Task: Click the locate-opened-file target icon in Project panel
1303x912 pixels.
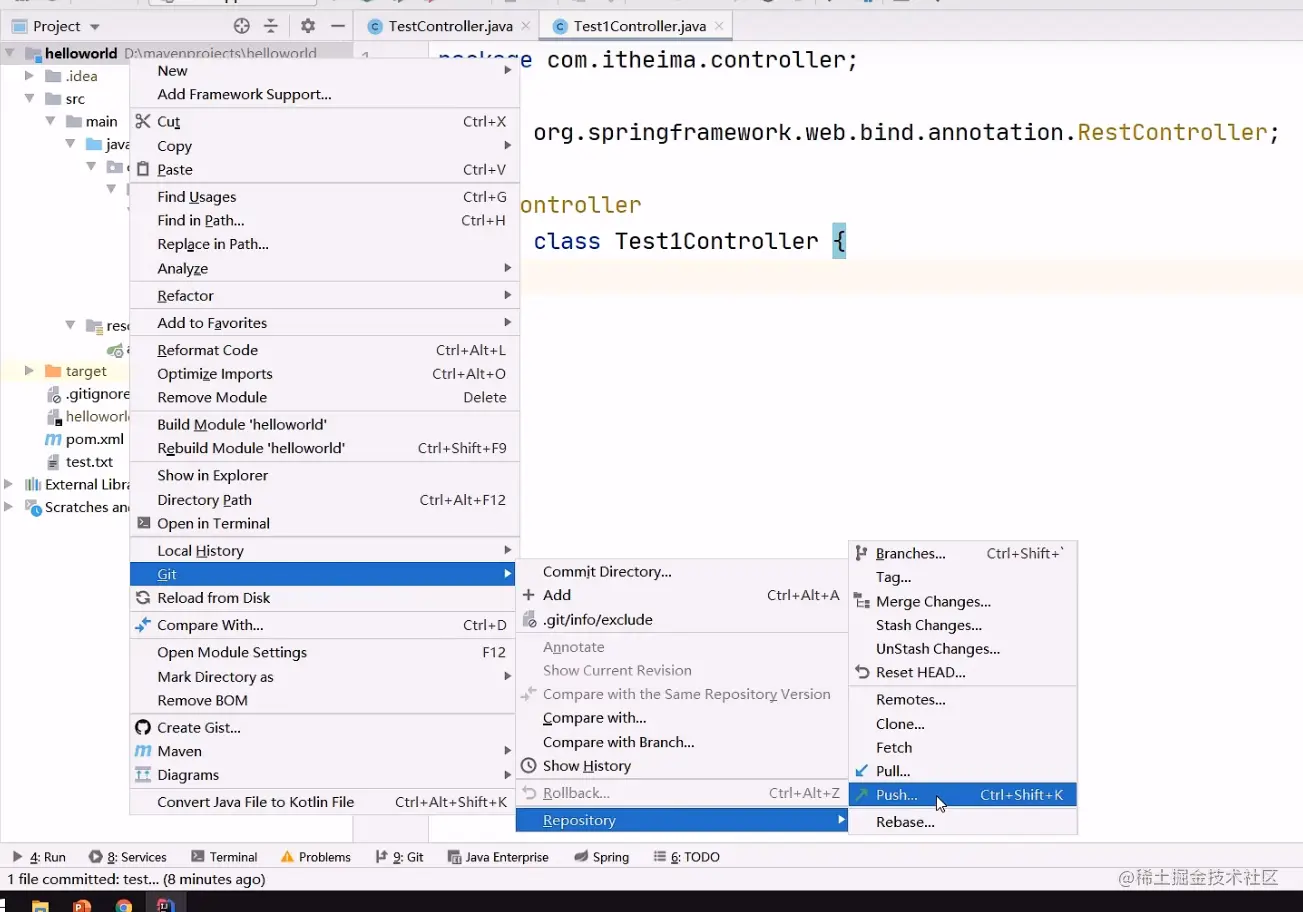Action: tap(242, 26)
